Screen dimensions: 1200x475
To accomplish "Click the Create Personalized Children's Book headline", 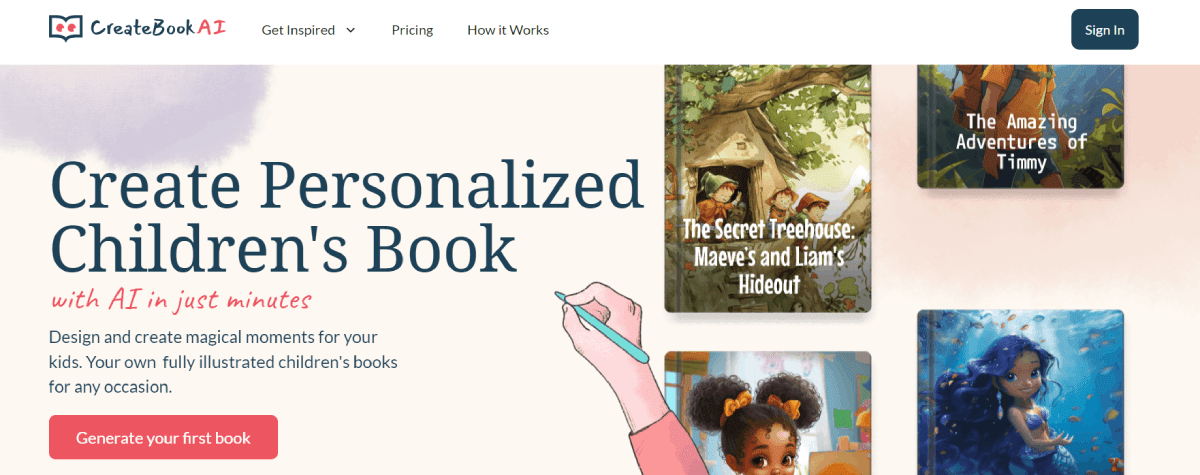I will tap(346, 216).
